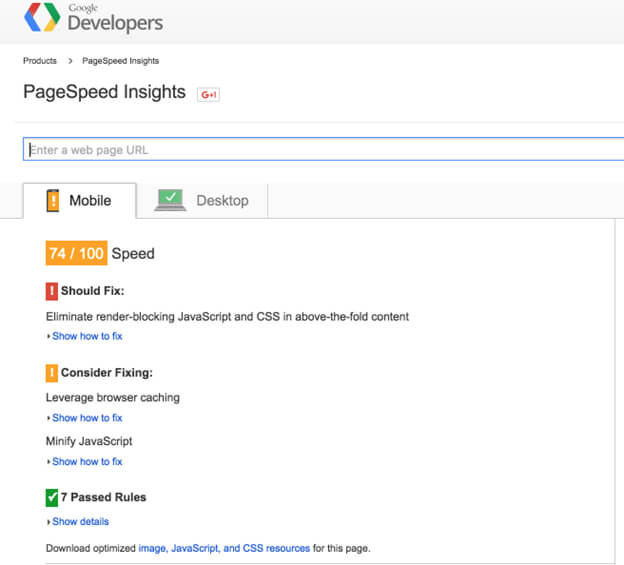Viewport: 624px width, 565px height.
Task: Click the Consider Fixing: heading
Action: pos(107,373)
